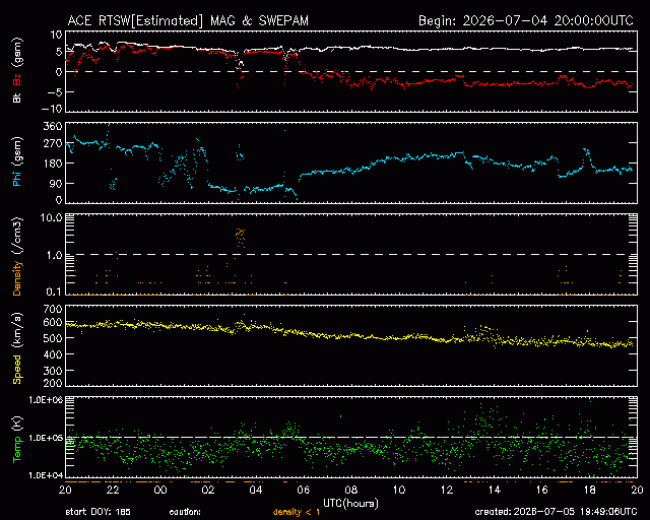The image size is (650, 520).
Task: Click the 'caution:' label at bottom
Action: coord(185,512)
